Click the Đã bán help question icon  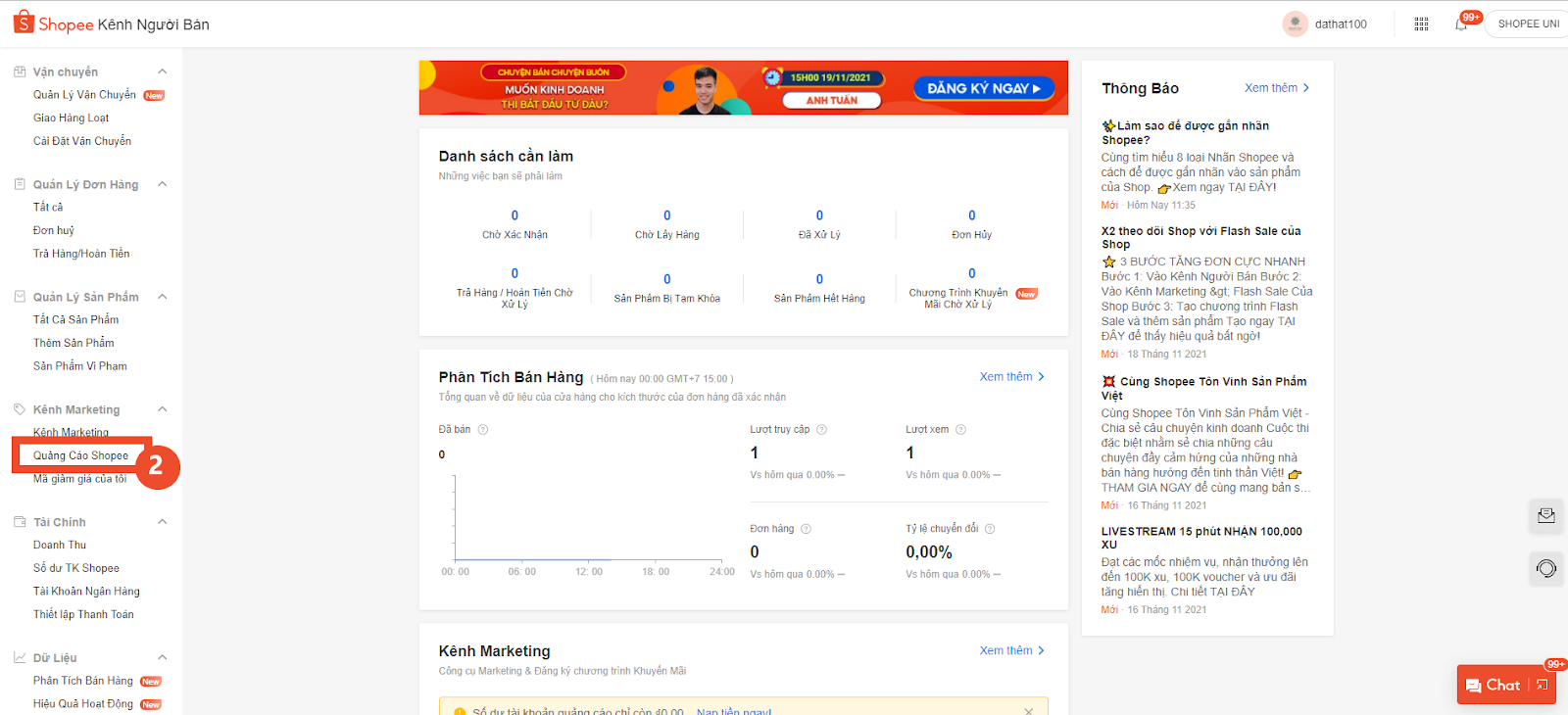click(x=482, y=430)
